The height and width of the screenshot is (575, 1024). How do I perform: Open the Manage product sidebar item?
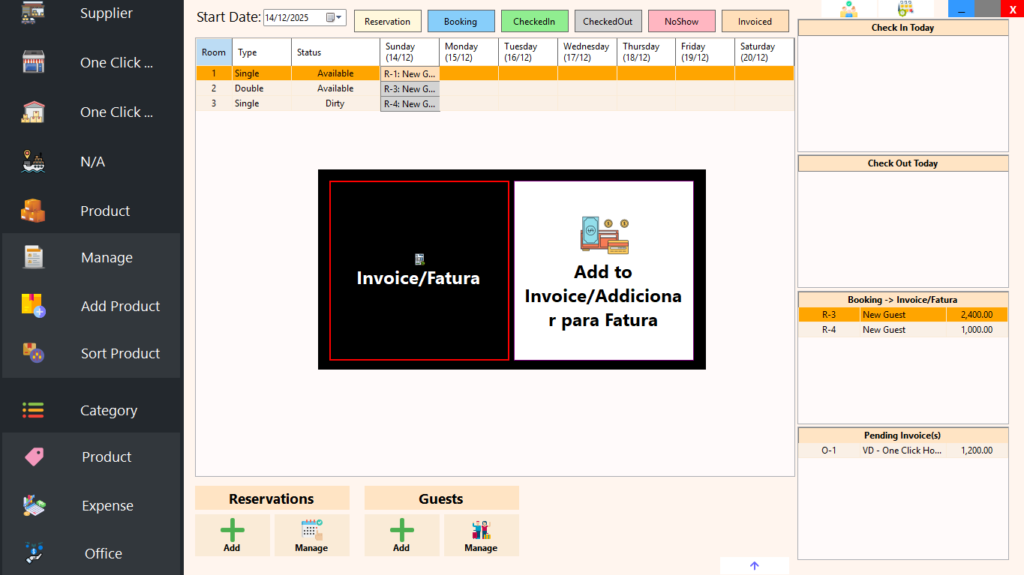[91, 257]
